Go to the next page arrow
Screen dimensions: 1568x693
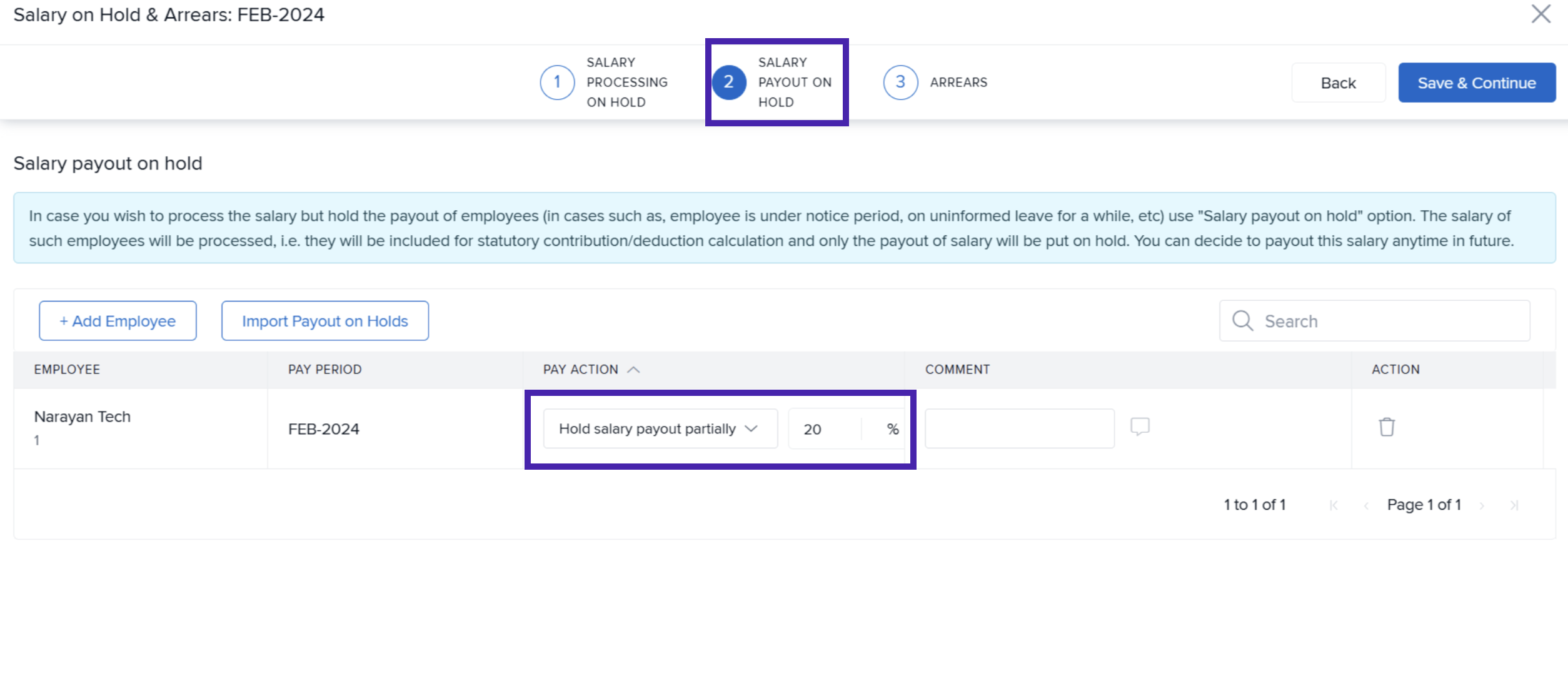tap(1482, 505)
